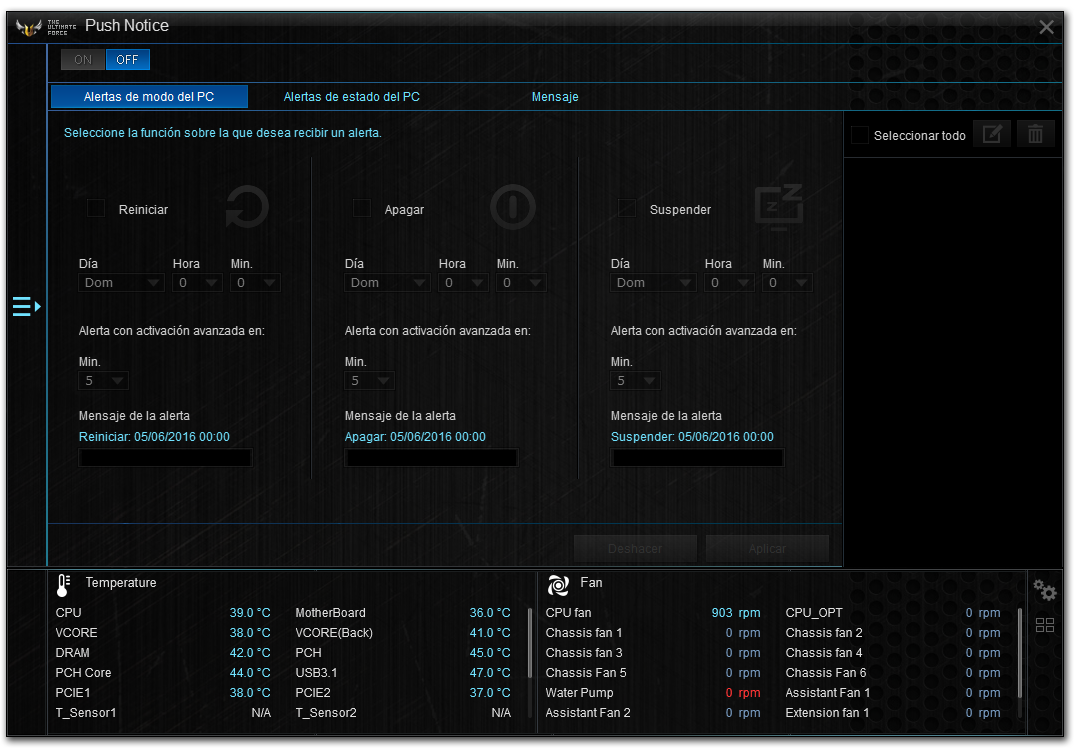Switch Push Notice to OFF
This screenshot has height=749, width=1080.
coord(127,60)
